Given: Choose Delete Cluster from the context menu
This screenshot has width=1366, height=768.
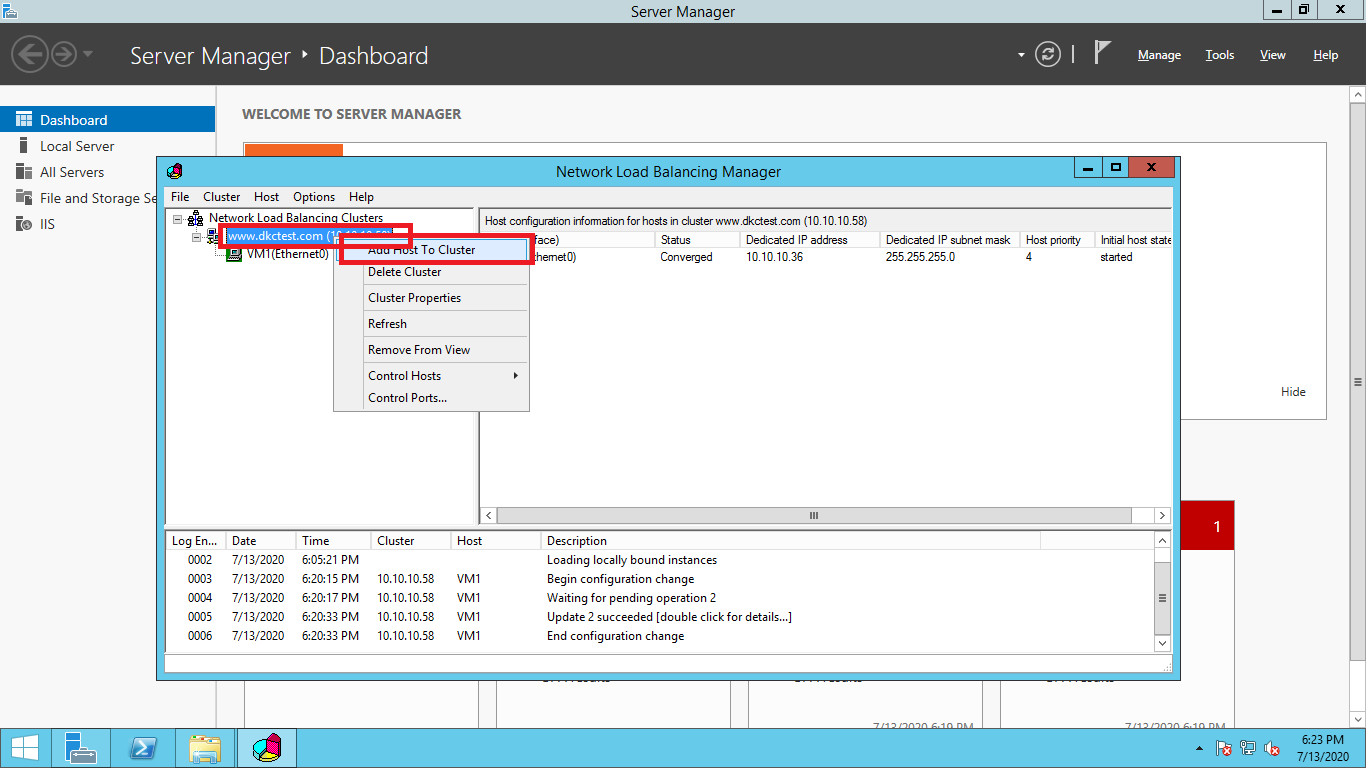Looking at the screenshot, I should tap(431, 272).
